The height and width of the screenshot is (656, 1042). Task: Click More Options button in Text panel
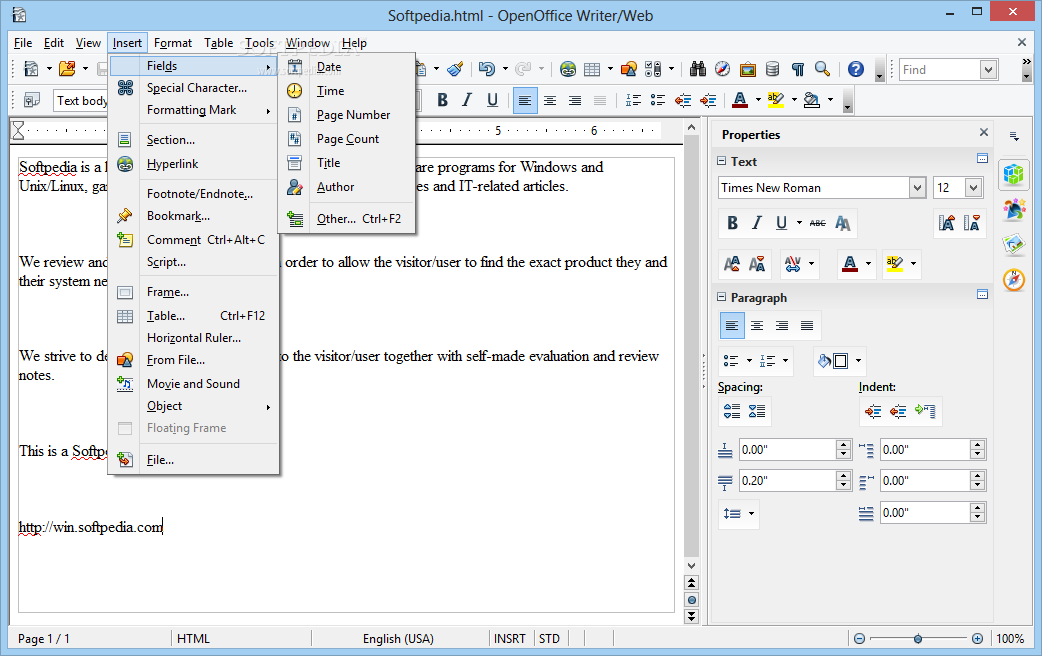click(982, 158)
